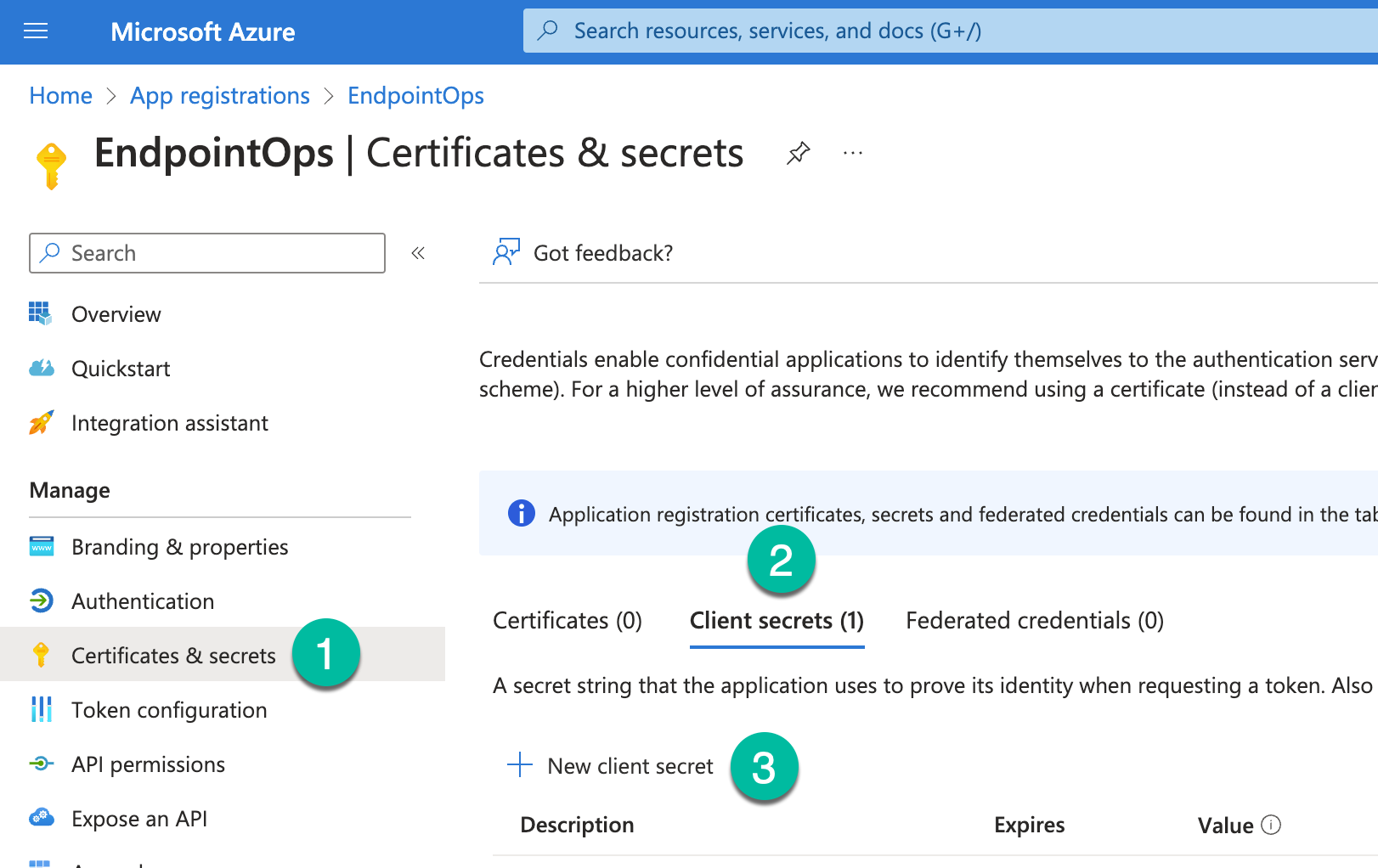Select Token configuration menu item

tap(169, 710)
